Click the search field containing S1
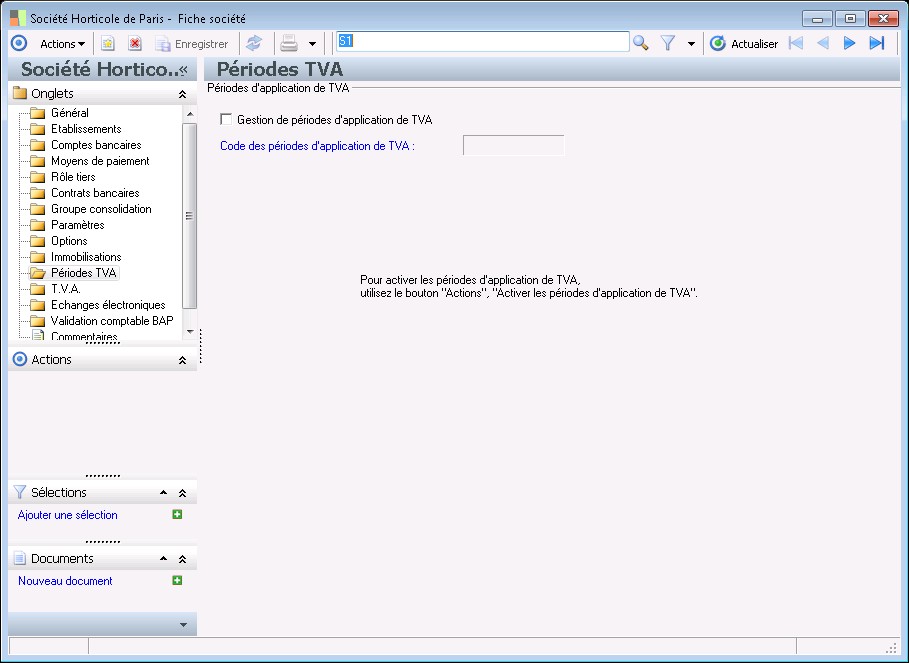 coord(483,41)
